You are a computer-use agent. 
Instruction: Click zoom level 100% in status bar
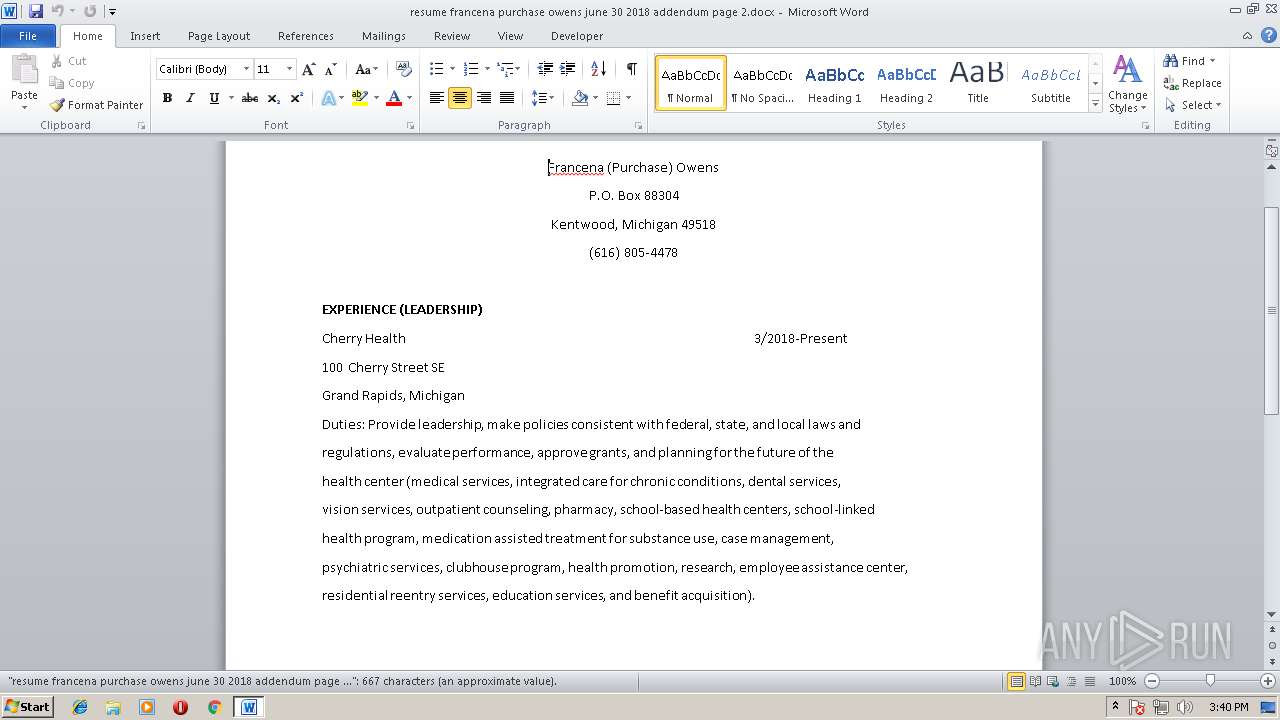pos(1122,681)
